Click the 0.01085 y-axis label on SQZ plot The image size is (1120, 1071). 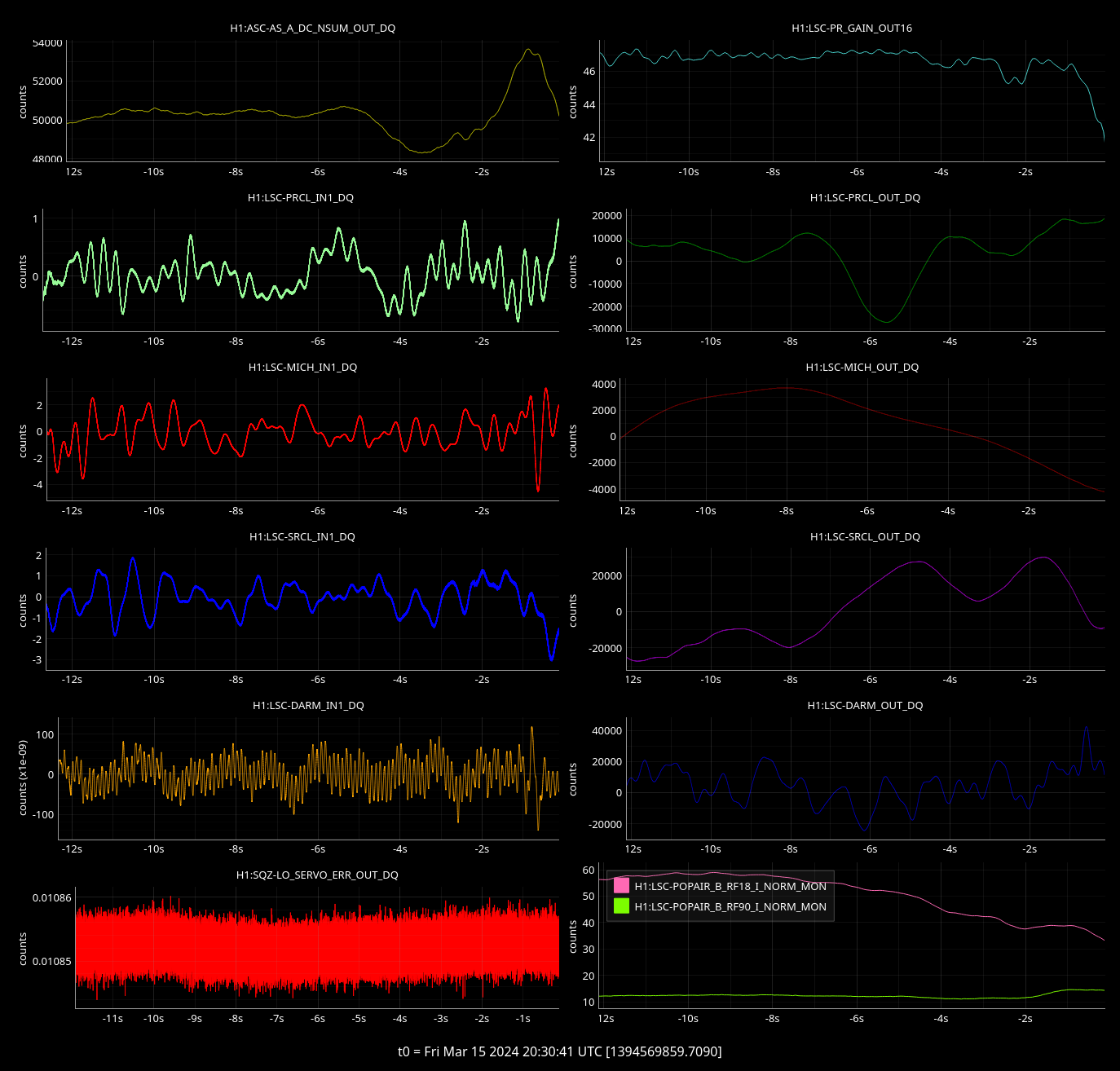[x=51, y=961]
